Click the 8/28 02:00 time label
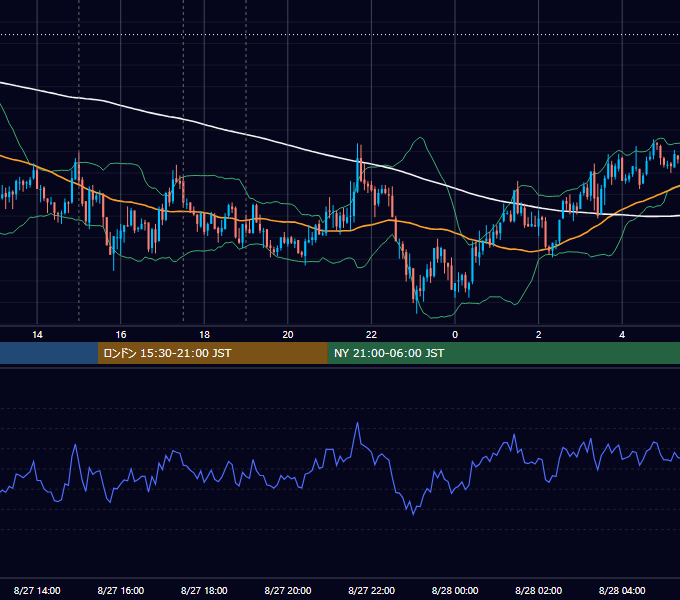The image size is (680, 600). 539,590
